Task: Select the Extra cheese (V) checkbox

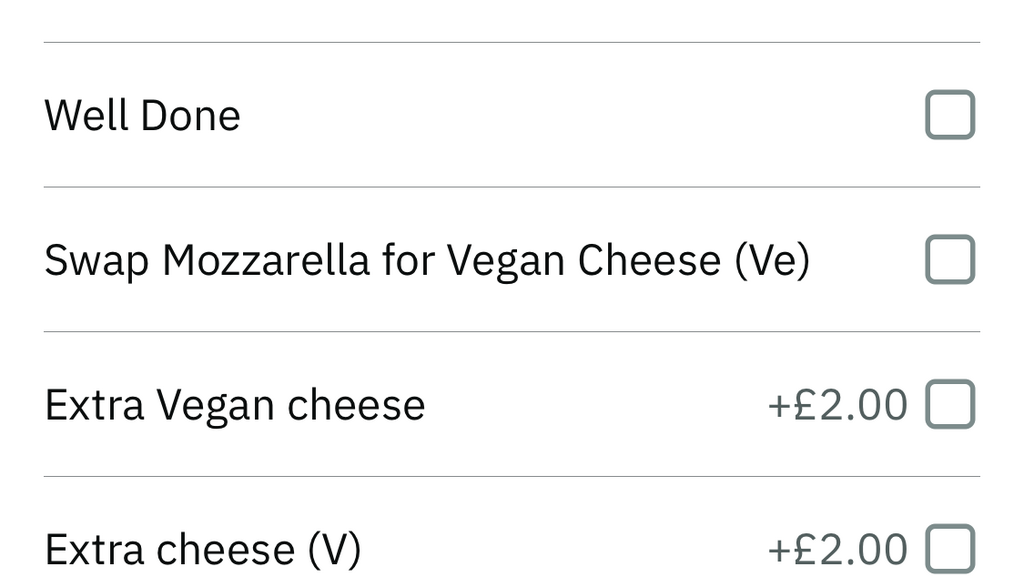Action: pyautogui.click(x=949, y=548)
